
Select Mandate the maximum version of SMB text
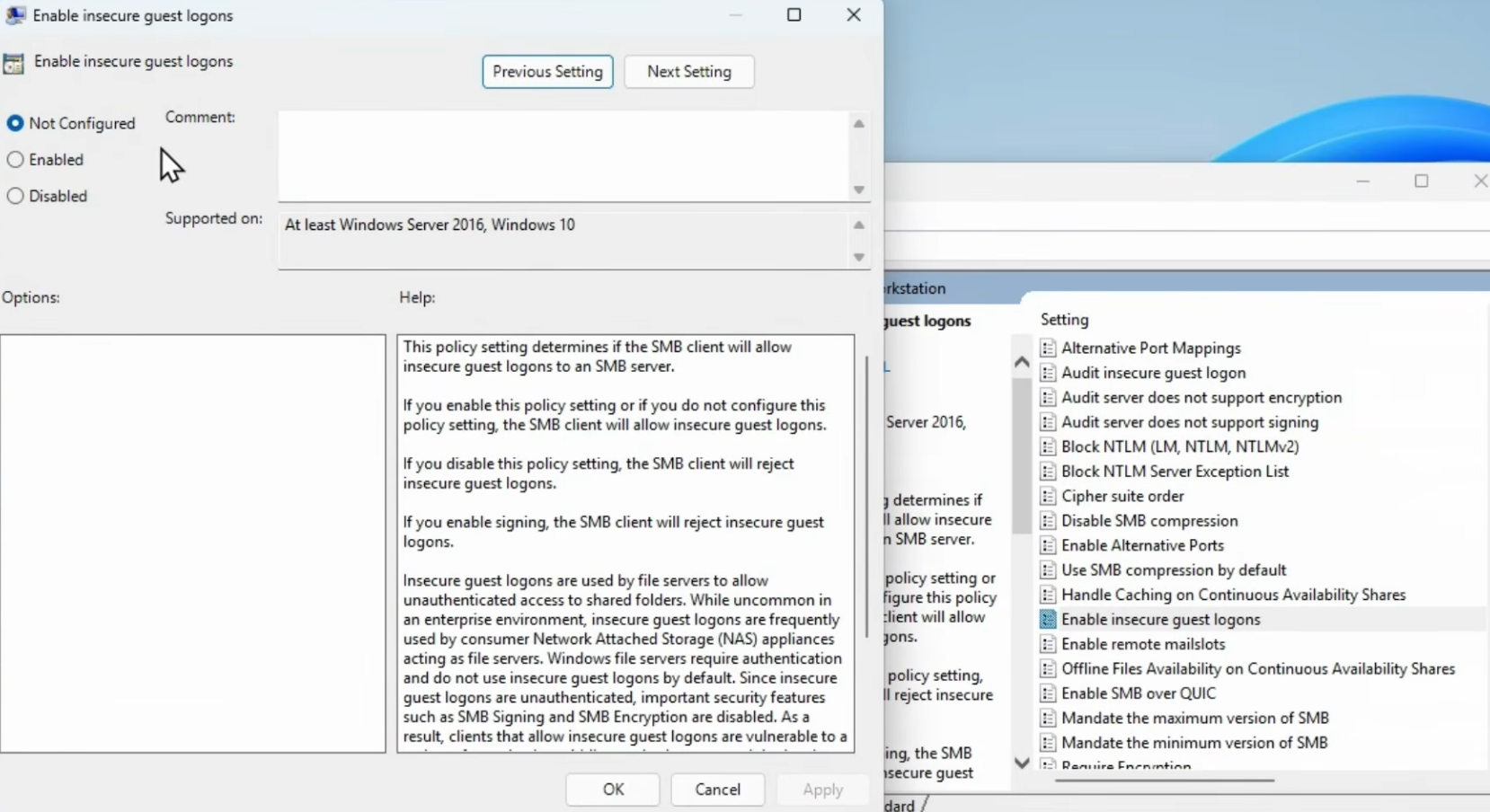(x=1195, y=719)
